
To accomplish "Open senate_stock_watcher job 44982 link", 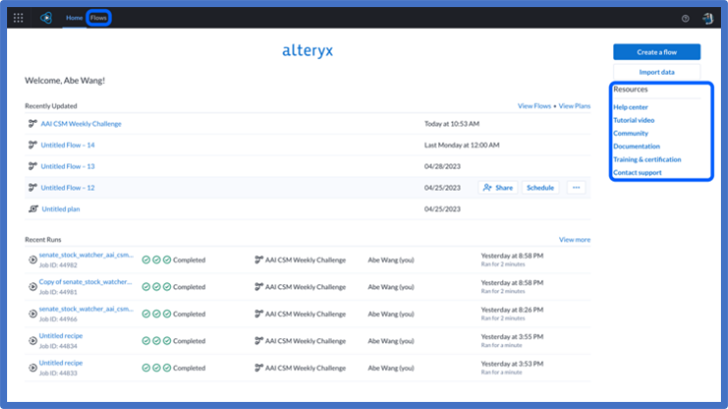I will coord(86,255).
